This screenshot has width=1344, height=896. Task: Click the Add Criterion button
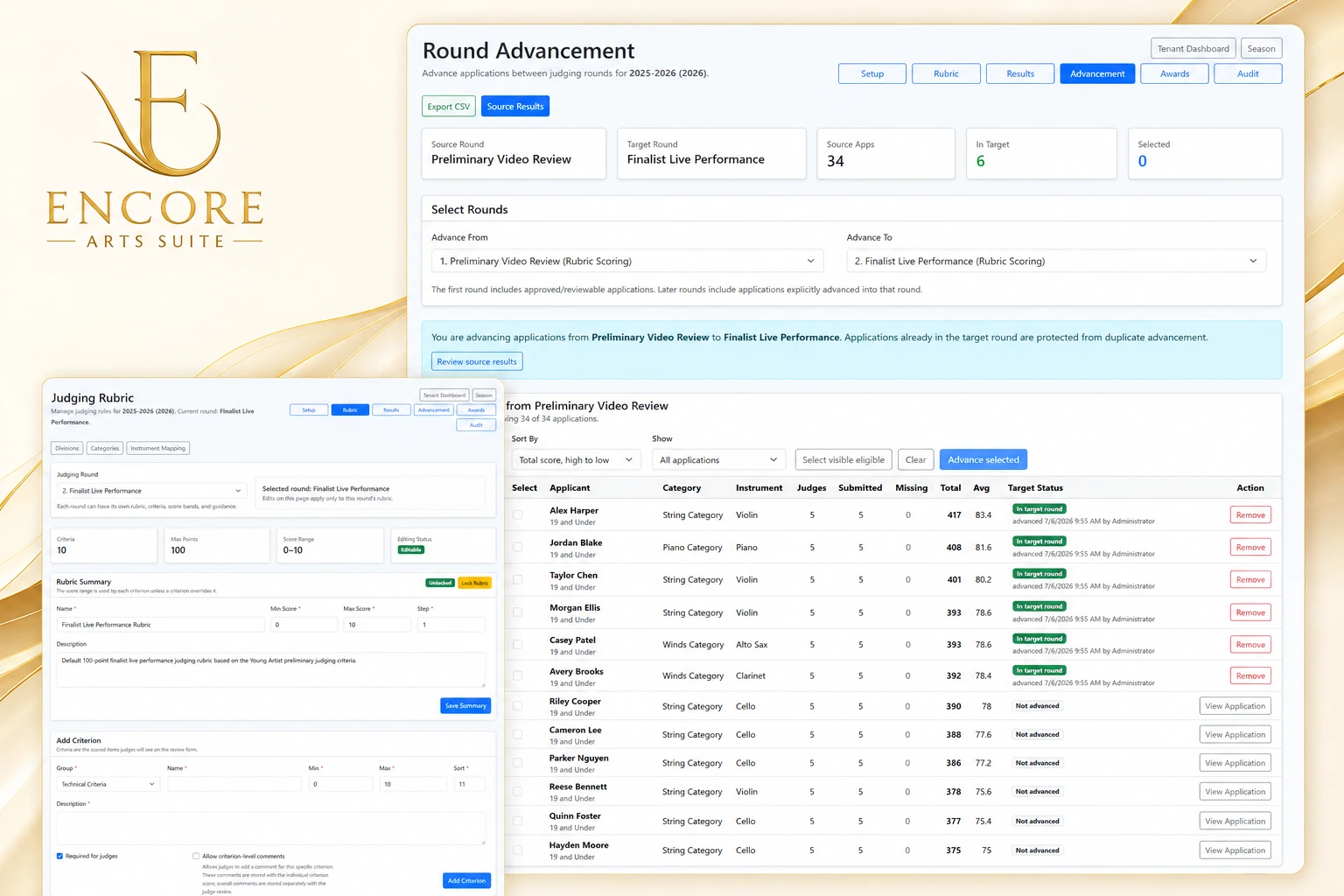[x=466, y=880]
